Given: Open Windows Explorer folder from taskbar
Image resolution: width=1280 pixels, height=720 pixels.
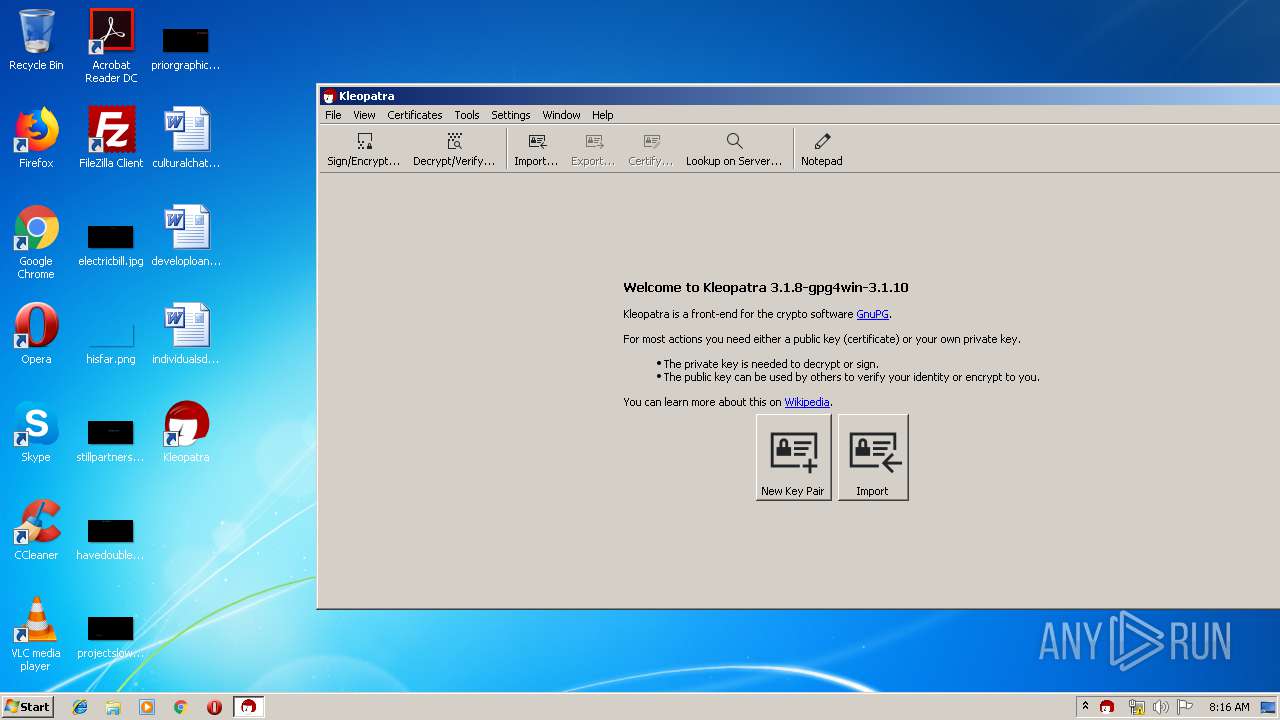Looking at the screenshot, I should pyautogui.click(x=113, y=707).
